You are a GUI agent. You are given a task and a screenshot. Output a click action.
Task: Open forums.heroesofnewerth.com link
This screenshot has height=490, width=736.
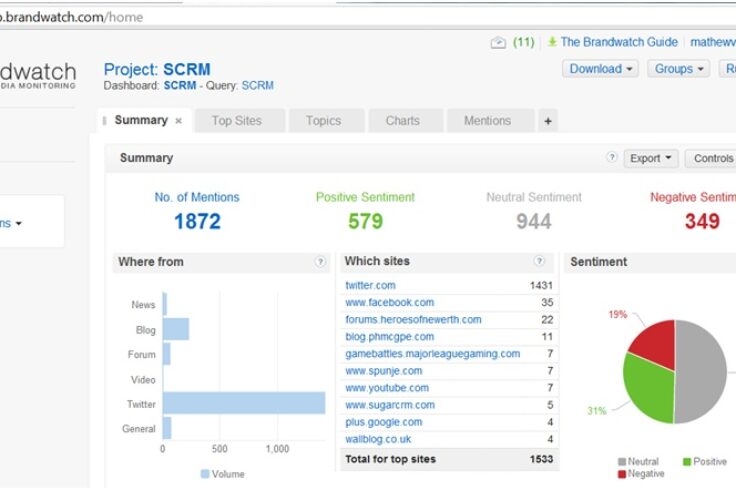pos(413,320)
